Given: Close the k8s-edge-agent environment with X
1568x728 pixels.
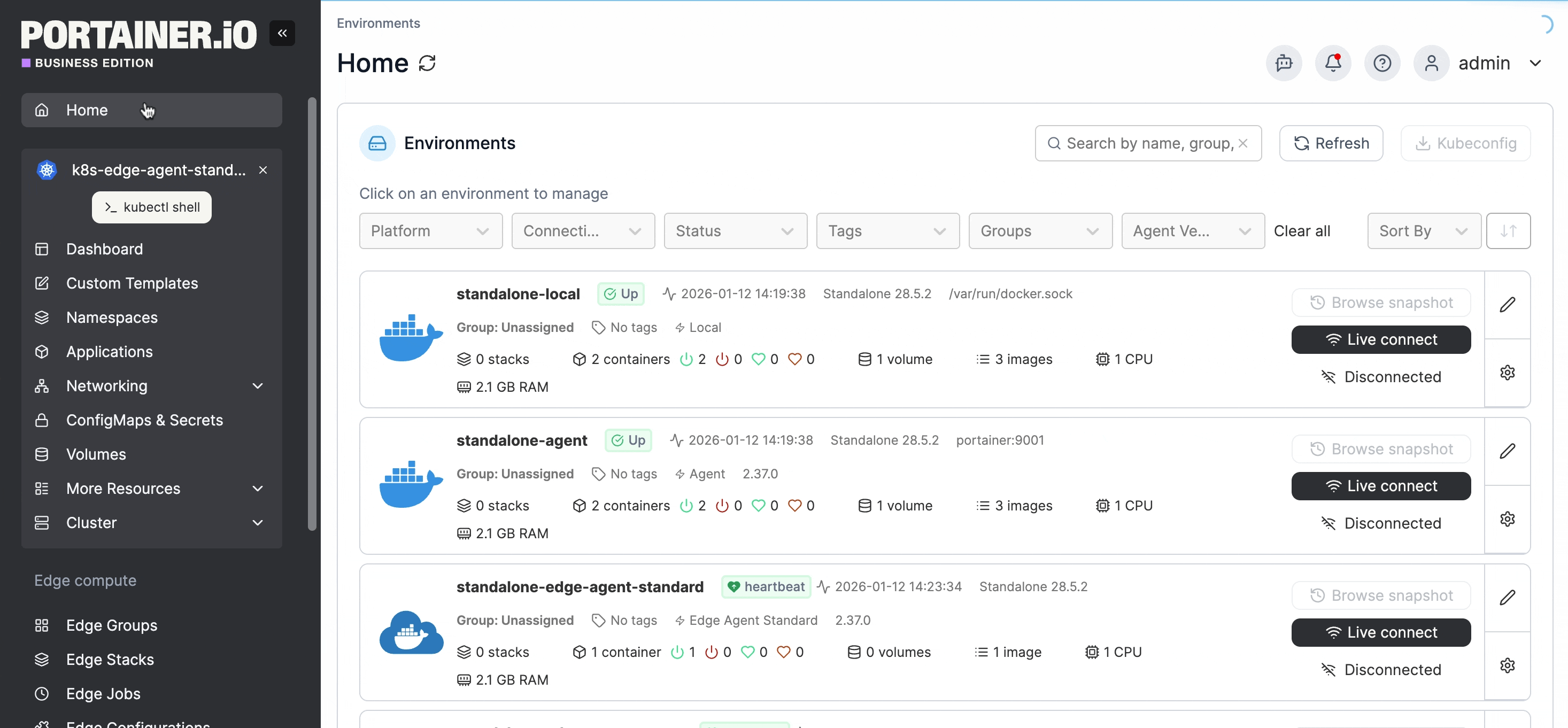Looking at the screenshot, I should (x=263, y=170).
